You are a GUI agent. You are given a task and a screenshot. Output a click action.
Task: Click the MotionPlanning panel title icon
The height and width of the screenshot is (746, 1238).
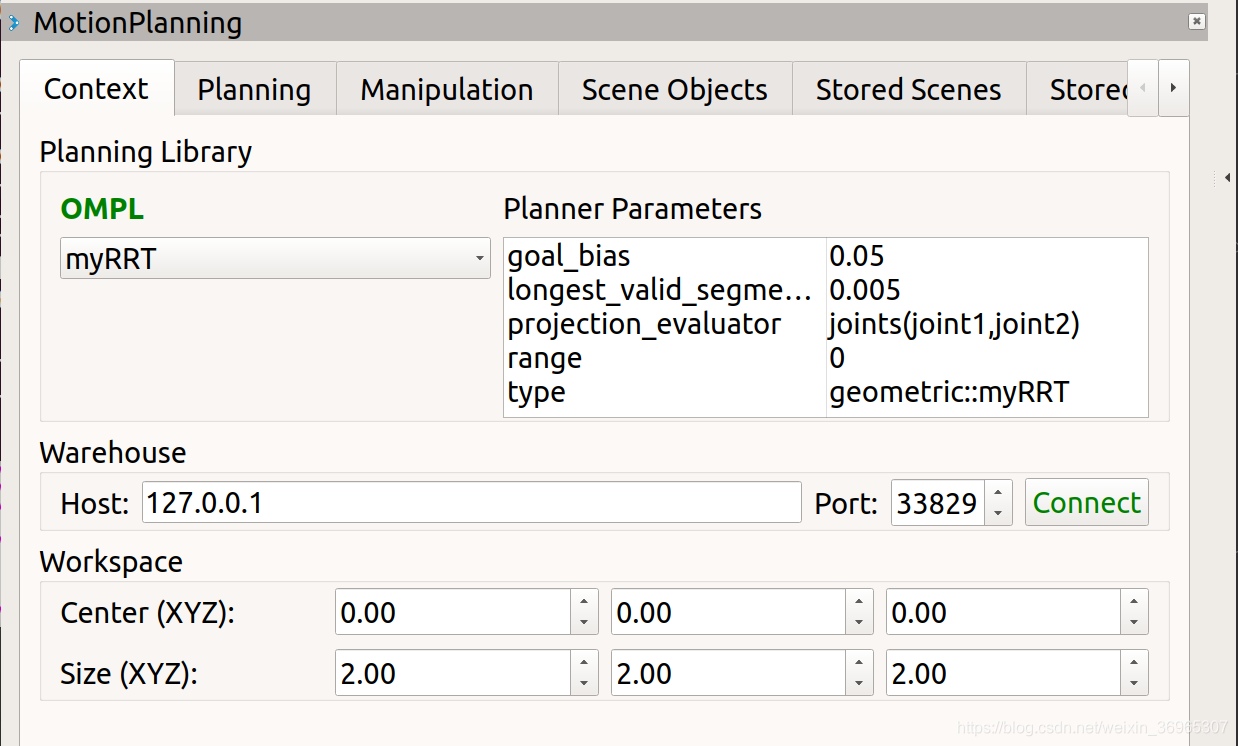click(x=13, y=22)
